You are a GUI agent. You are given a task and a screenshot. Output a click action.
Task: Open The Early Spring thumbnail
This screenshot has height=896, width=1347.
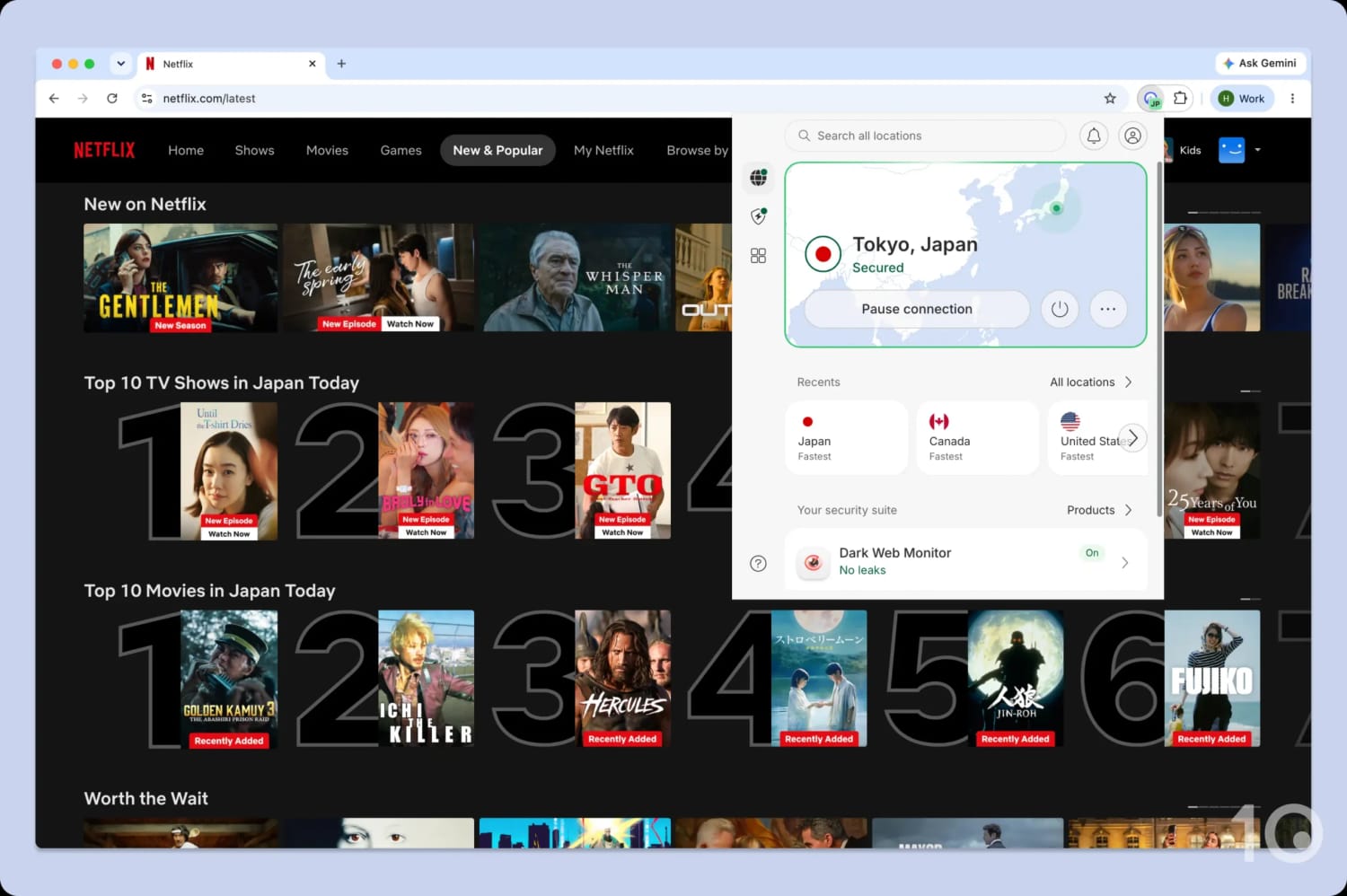(378, 278)
